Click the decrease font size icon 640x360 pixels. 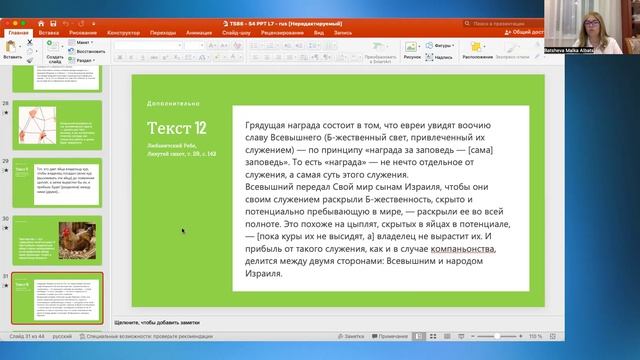(224, 46)
